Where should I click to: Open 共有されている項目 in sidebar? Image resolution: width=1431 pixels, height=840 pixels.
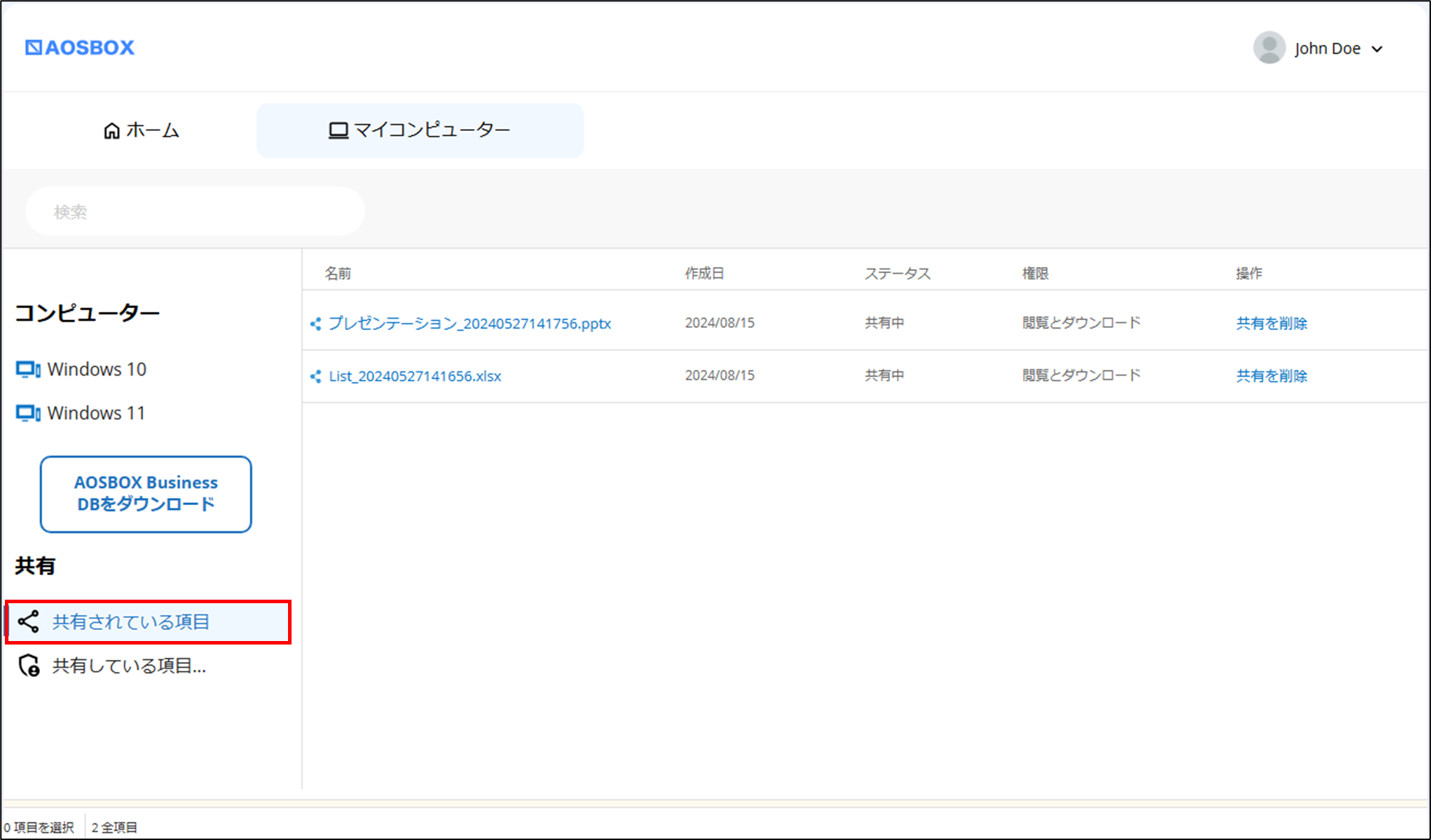148,622
